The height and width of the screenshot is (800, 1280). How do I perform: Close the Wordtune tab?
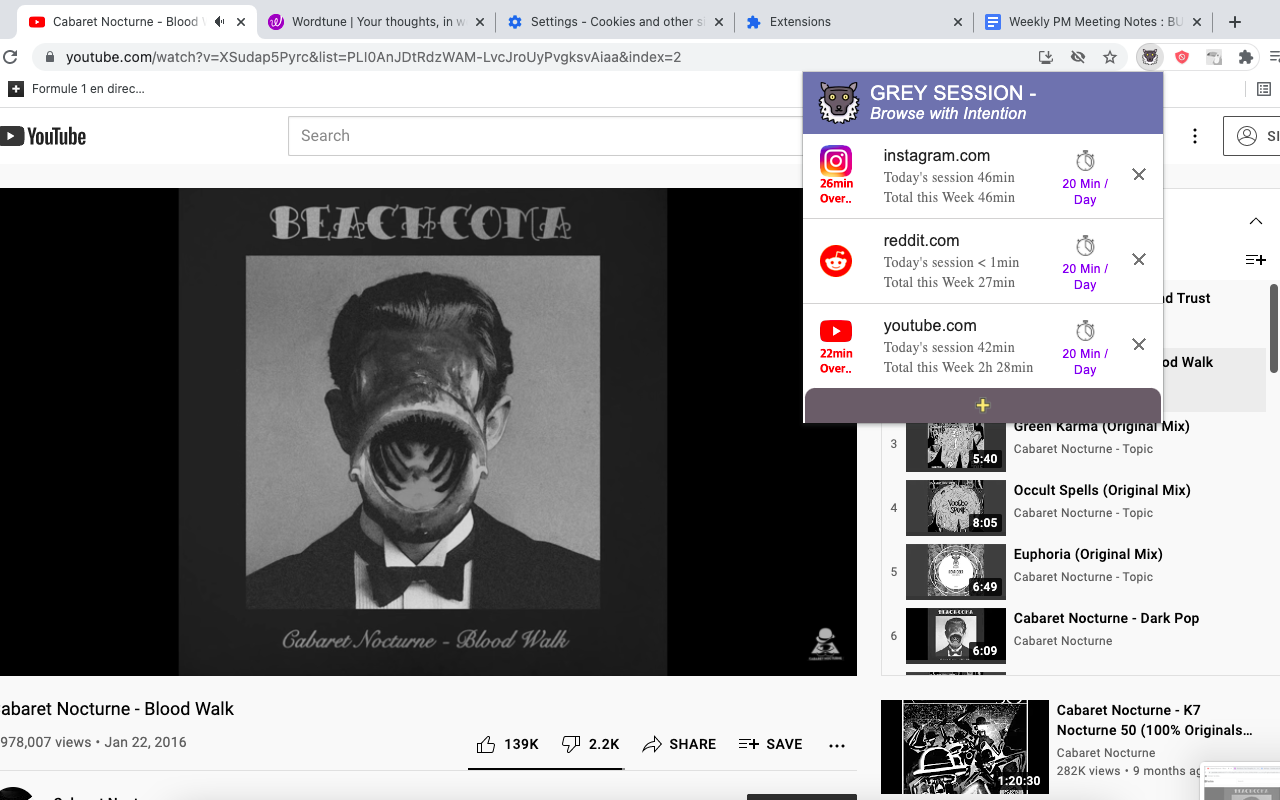tap(480, 22)
